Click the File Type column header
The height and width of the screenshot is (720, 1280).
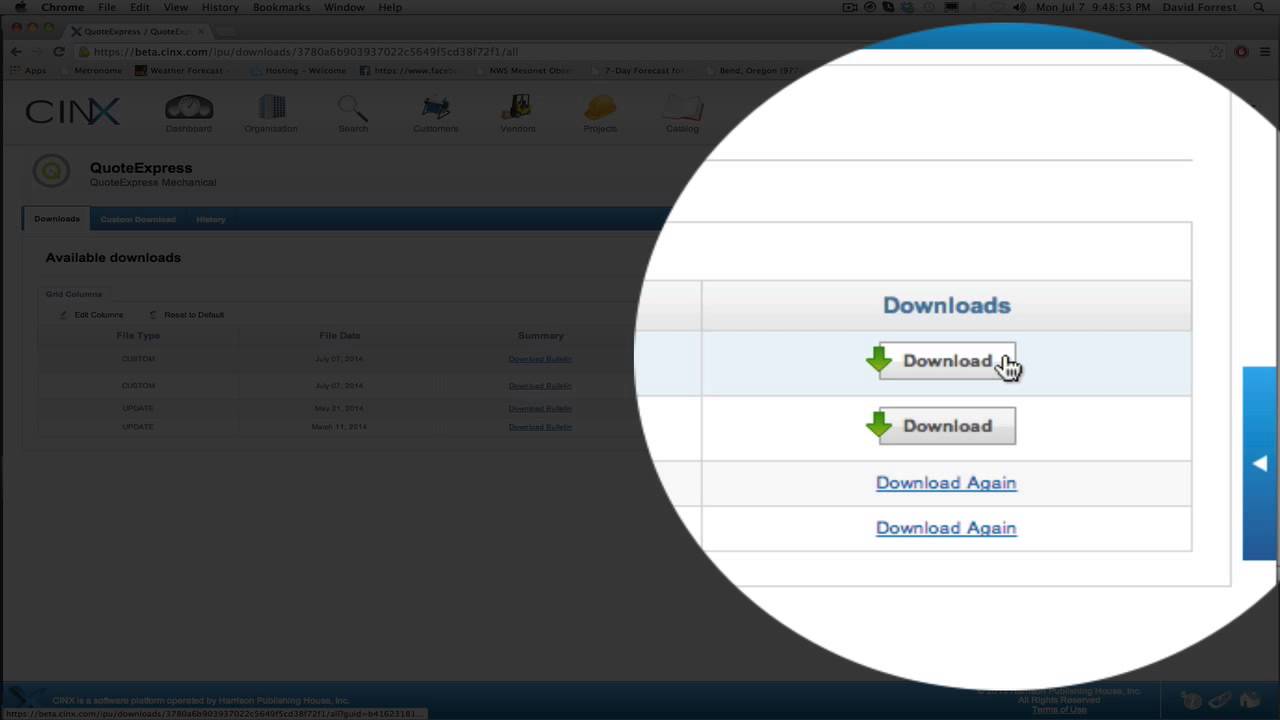pyautogui.click(x=138, y=336)
